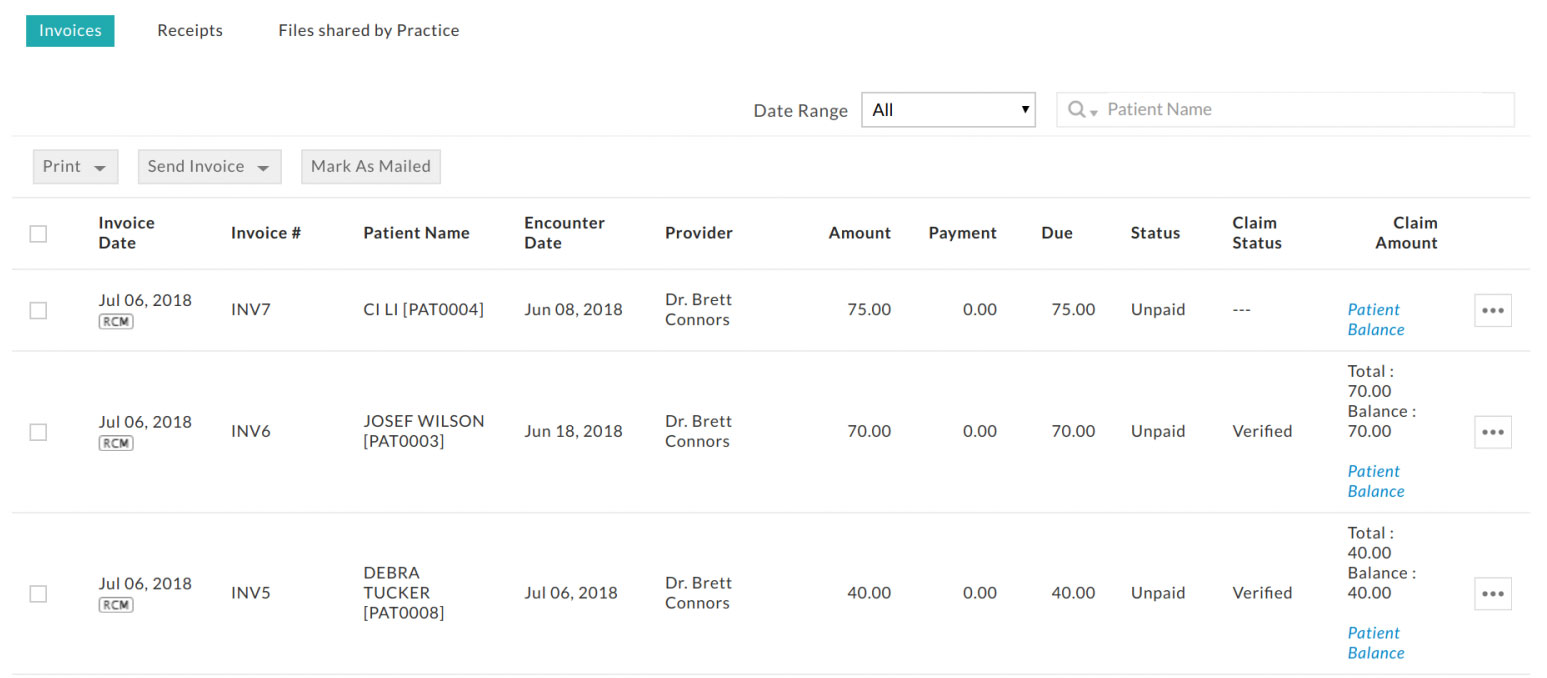Click inside the Patient Name search field
This screenshot has height=678, width=1547.
(x=1250, y=109)
